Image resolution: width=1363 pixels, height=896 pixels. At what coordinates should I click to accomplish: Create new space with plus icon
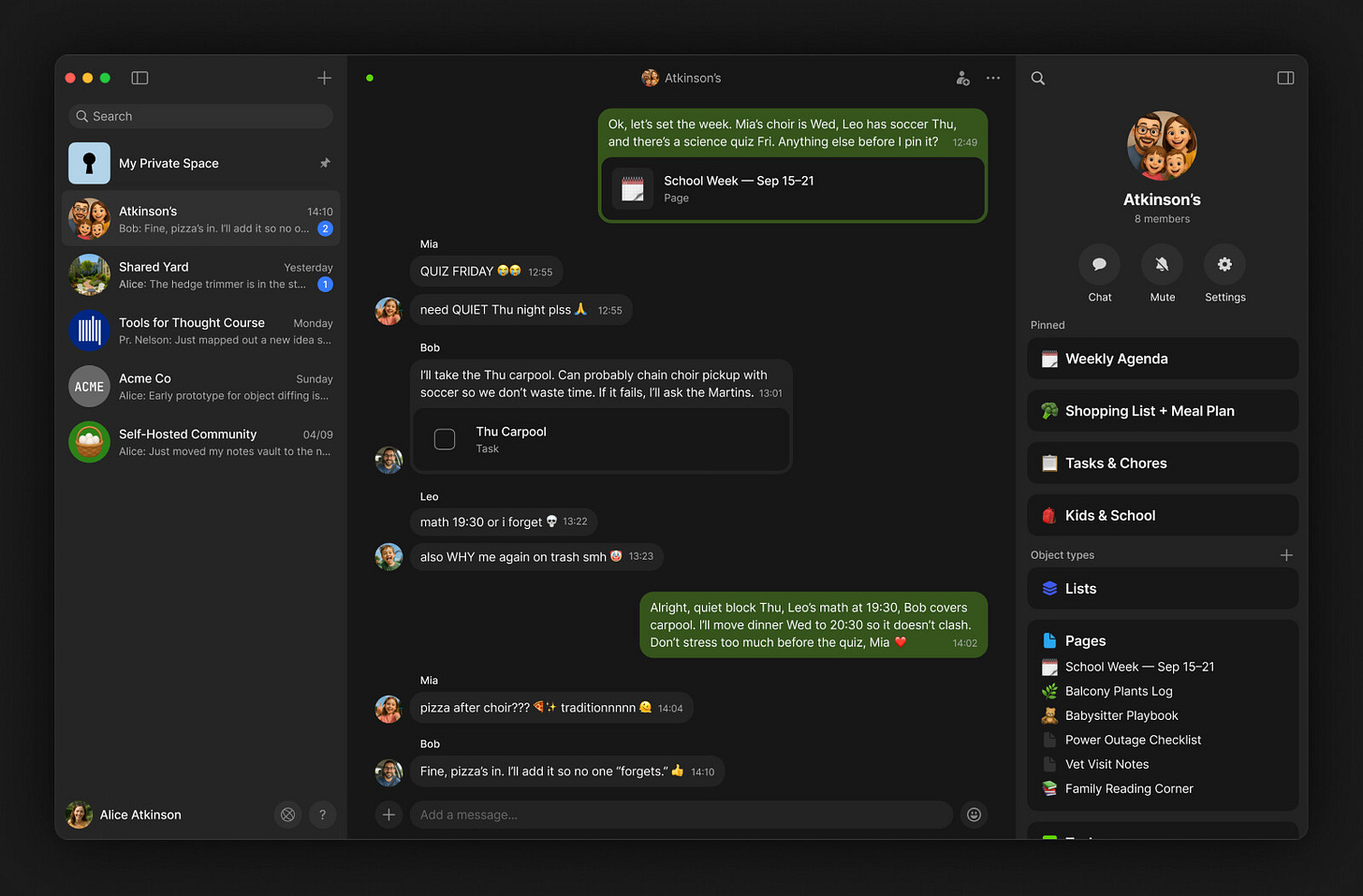coord(324,78)
